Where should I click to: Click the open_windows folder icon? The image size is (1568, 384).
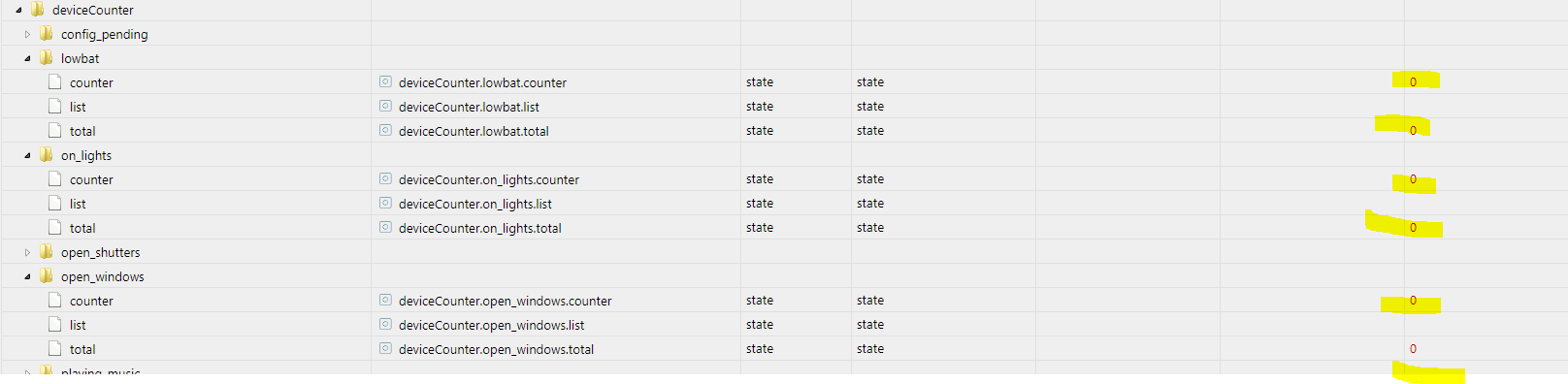(x=47, y=276)
